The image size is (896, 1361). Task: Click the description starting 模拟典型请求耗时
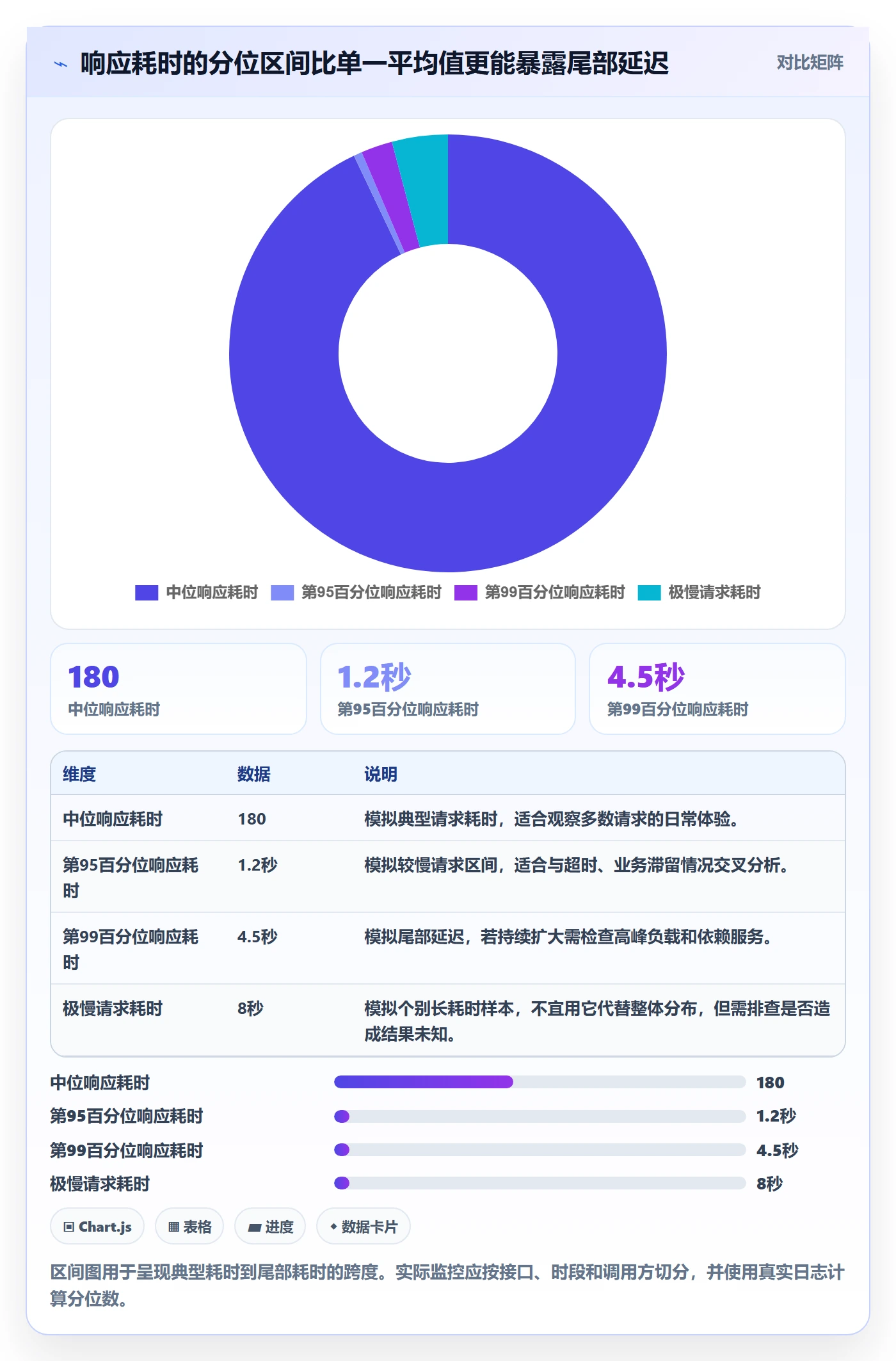pos(552,819)
